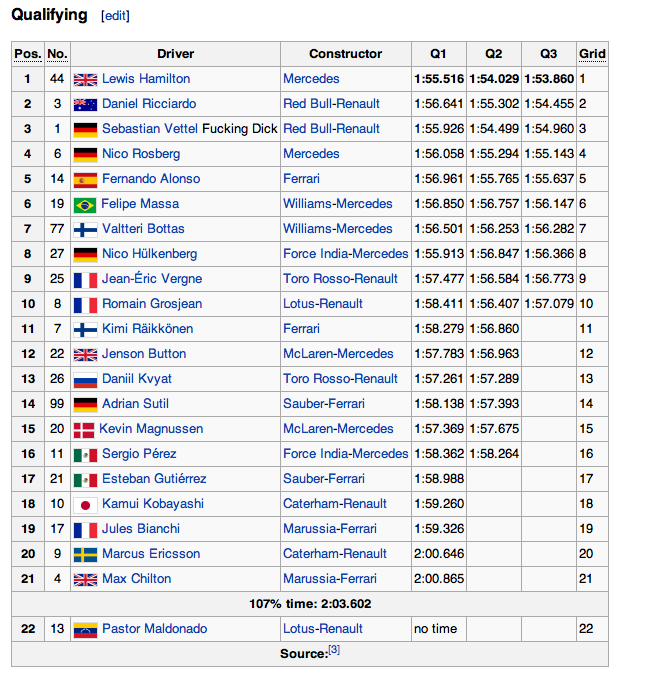Click the Venezuelan flag beside Pastor Maldonado
The image size is (664, 686).
(85, 629)
